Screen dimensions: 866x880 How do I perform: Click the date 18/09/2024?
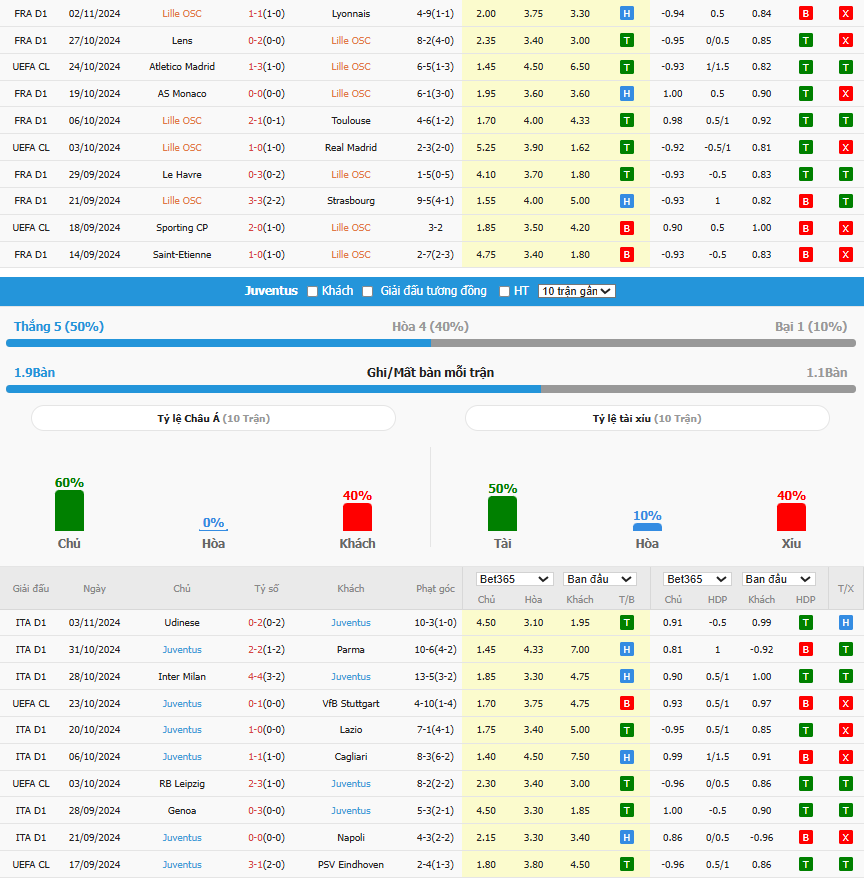click(94, 228)
